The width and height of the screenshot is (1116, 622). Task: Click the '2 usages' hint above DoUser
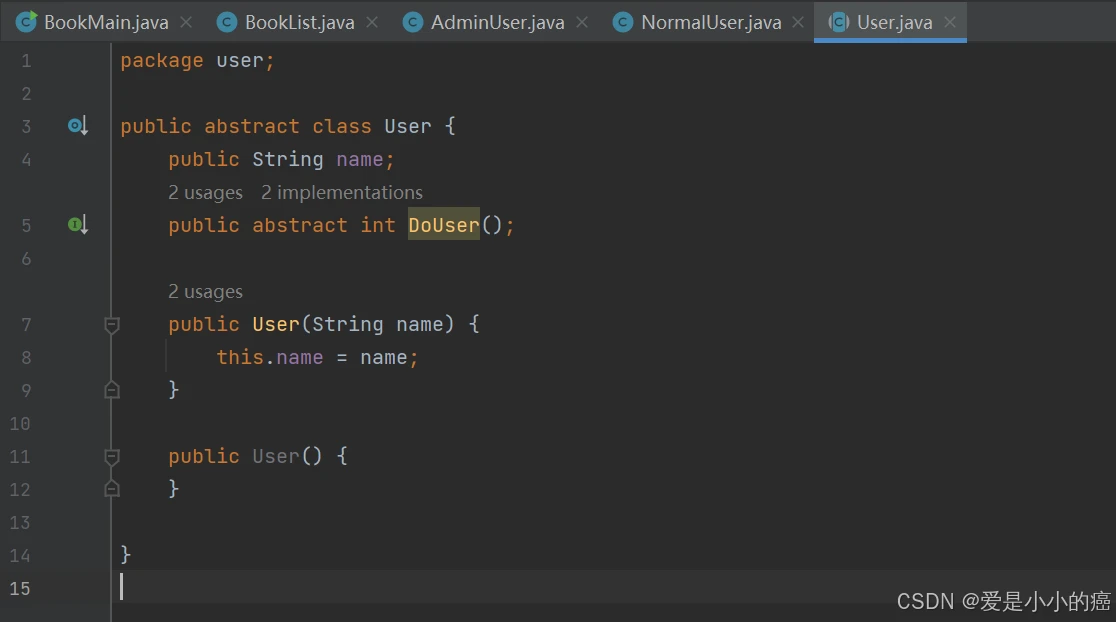(205, 193)
